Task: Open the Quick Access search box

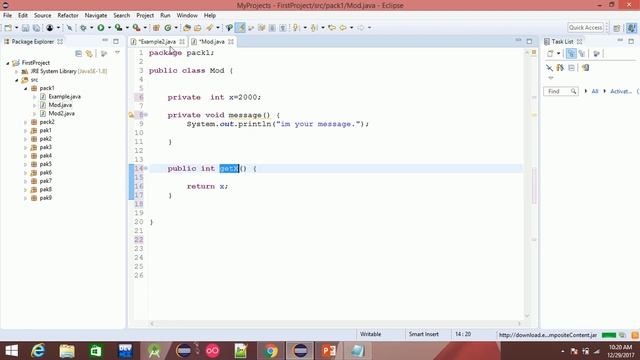Action: pos(585,28)
